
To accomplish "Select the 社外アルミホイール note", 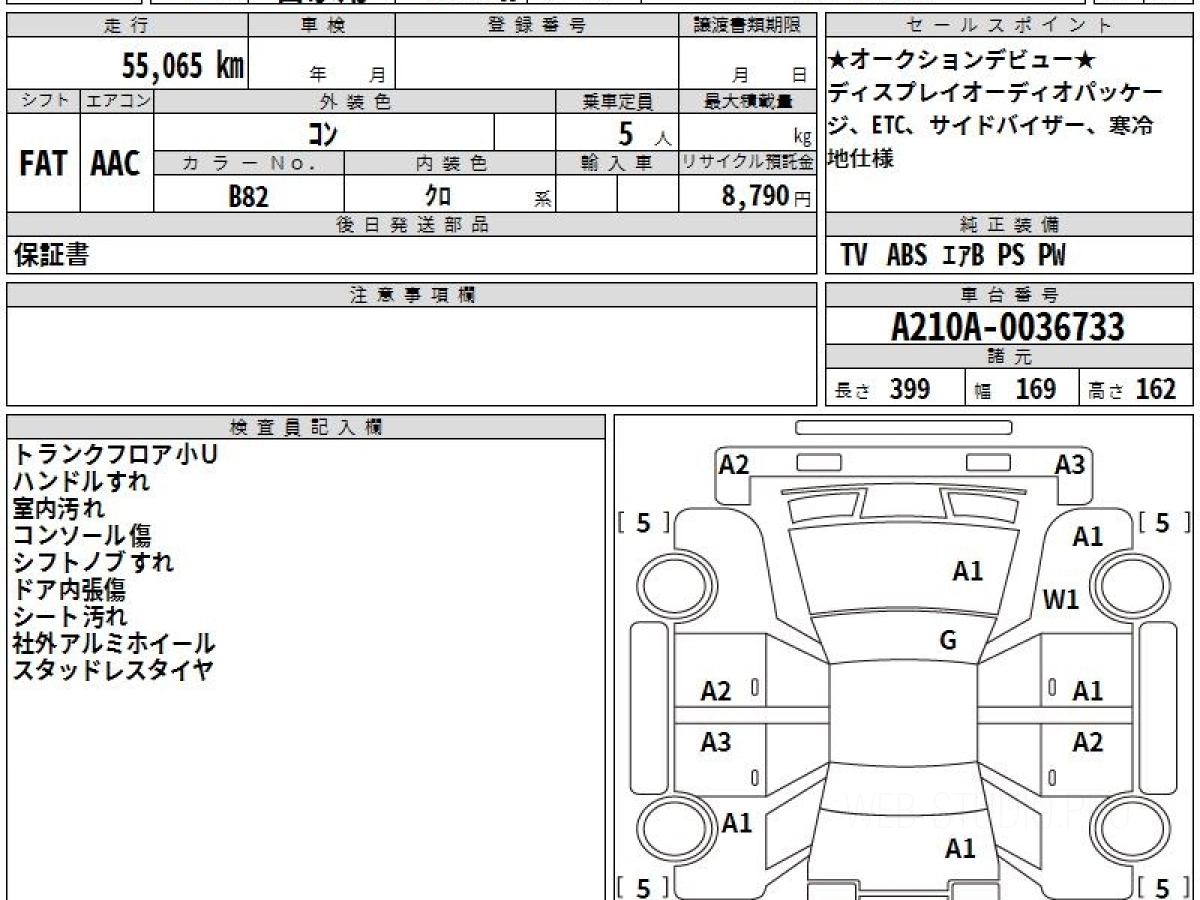I will (x=114, y=644).
